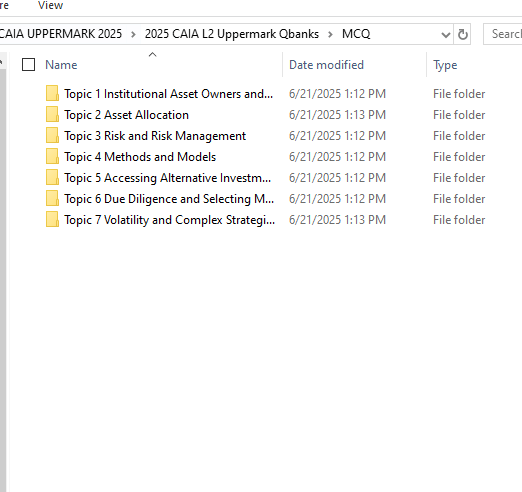Navigate to CAIA UPPERMARK 2025 breadcrumb
Screen dimensions: 522x492
click(x=61, y=34)
